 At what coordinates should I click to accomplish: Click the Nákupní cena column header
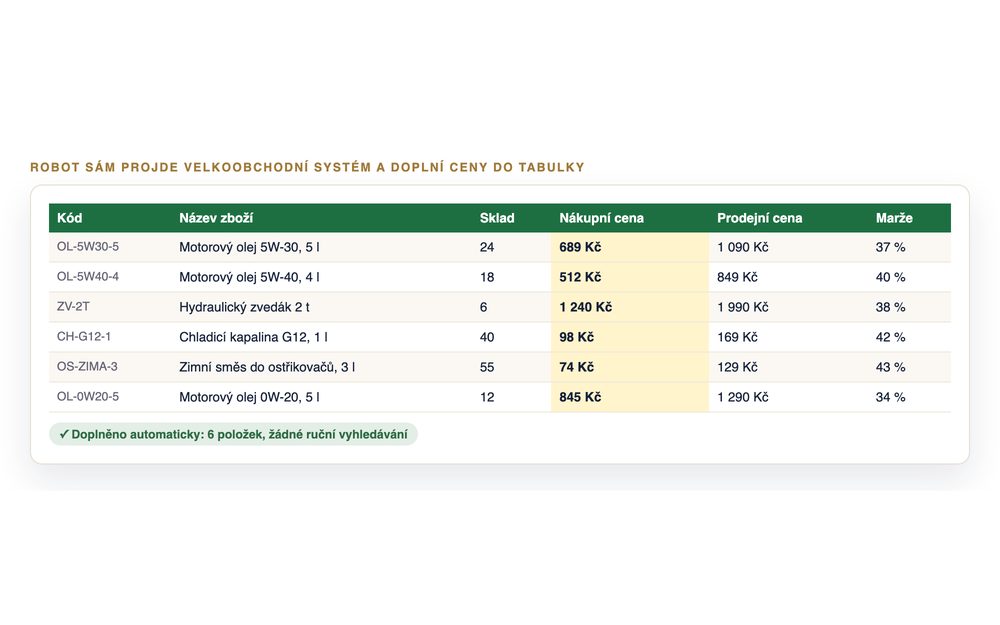(x=601, y=218)
